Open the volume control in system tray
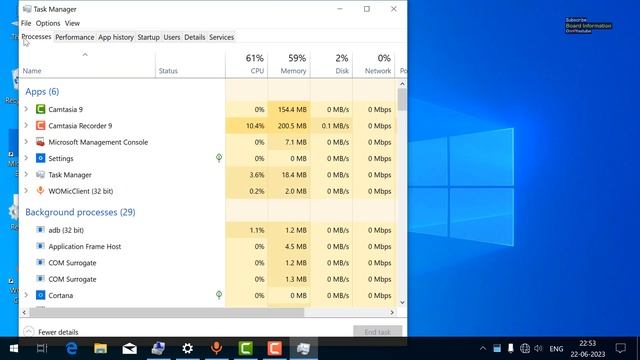Viewport: 640px width, 360px height. [x=538, y=348]
